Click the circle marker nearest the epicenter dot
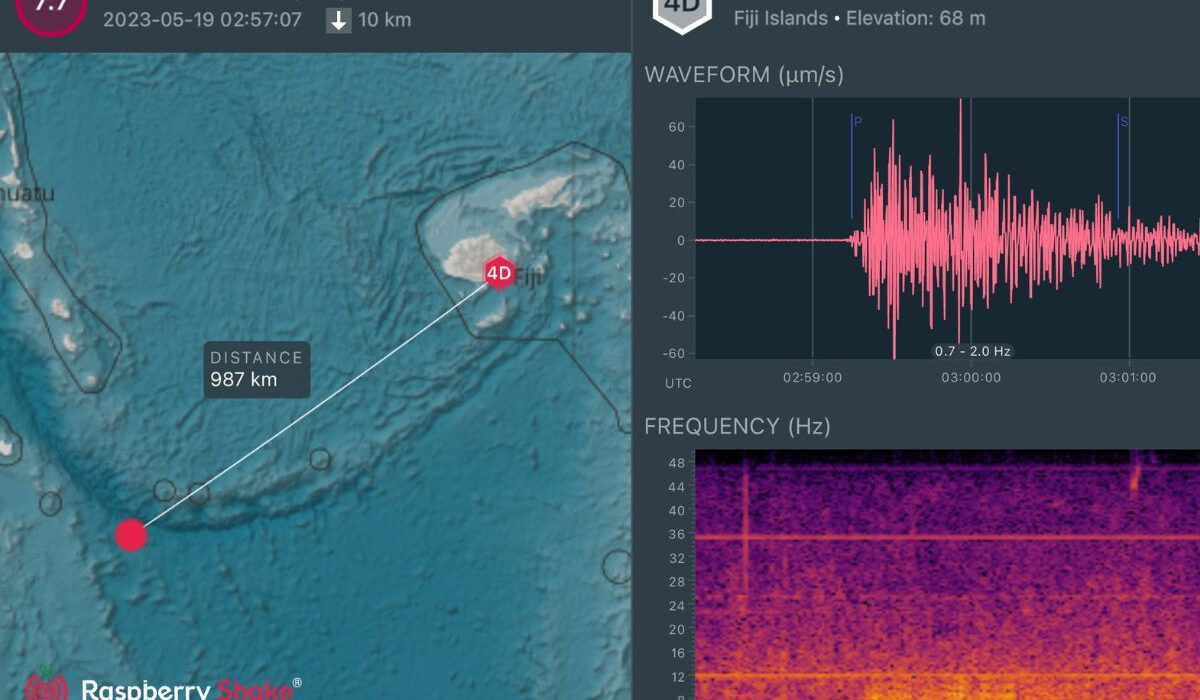 click(164, 491)
